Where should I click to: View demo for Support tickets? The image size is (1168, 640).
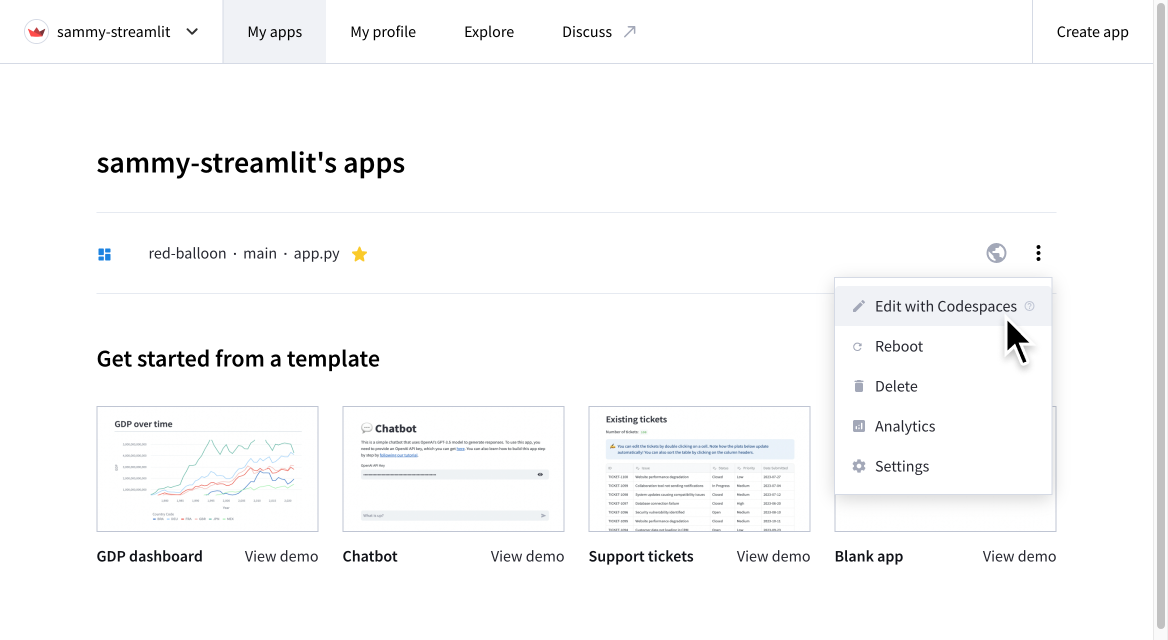773,555
